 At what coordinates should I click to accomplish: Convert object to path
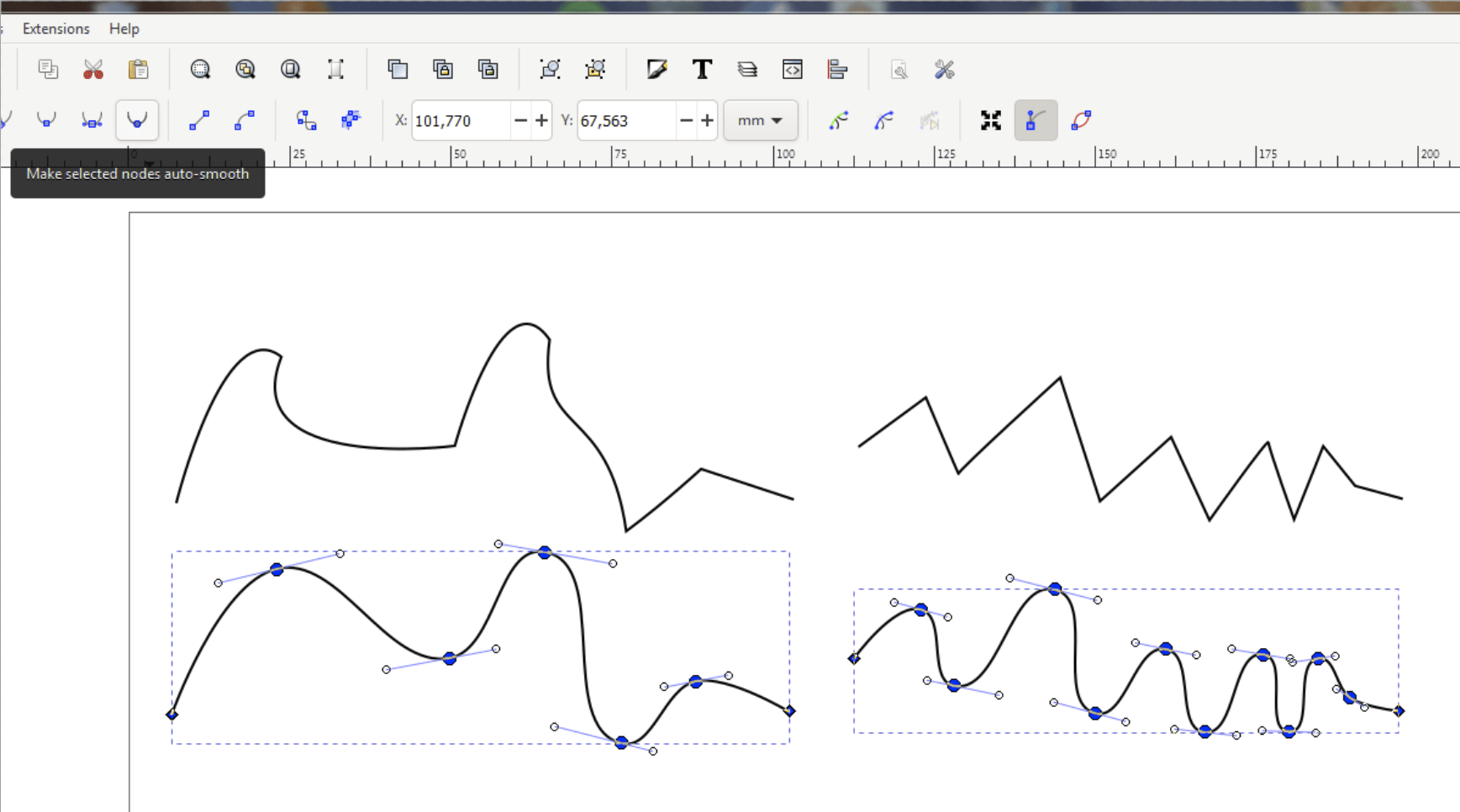306,120
